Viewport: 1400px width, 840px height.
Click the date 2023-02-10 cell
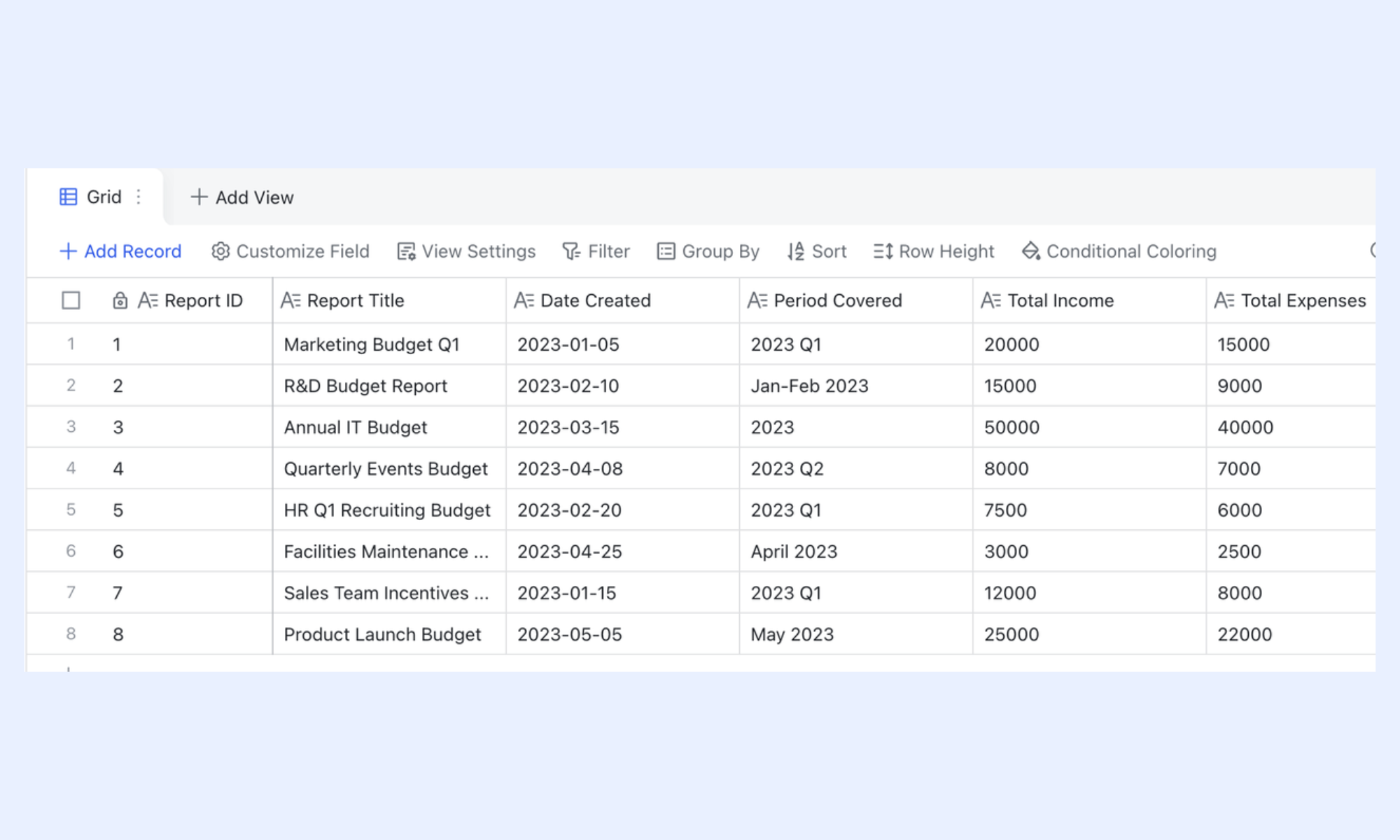(x=622, y=386)
